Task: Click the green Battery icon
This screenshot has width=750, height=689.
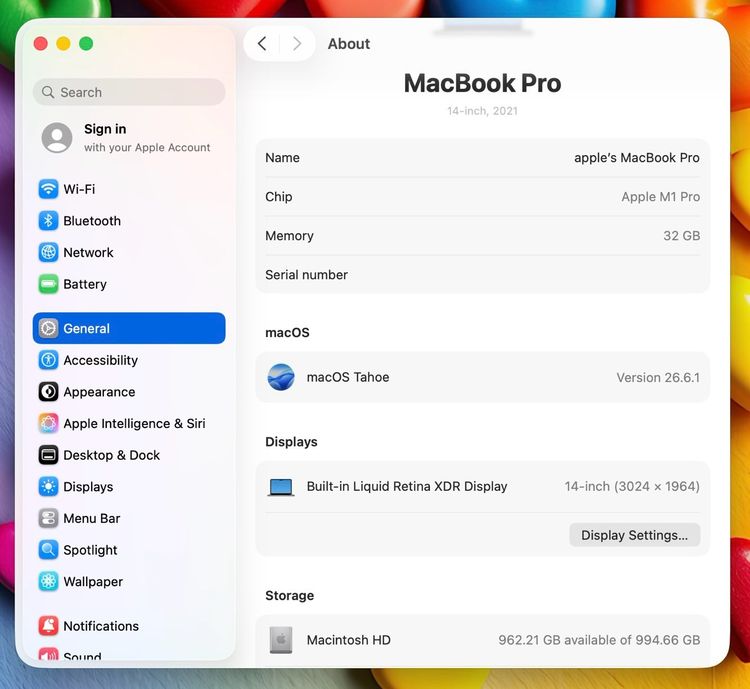Action: click(x=48, y=284)
